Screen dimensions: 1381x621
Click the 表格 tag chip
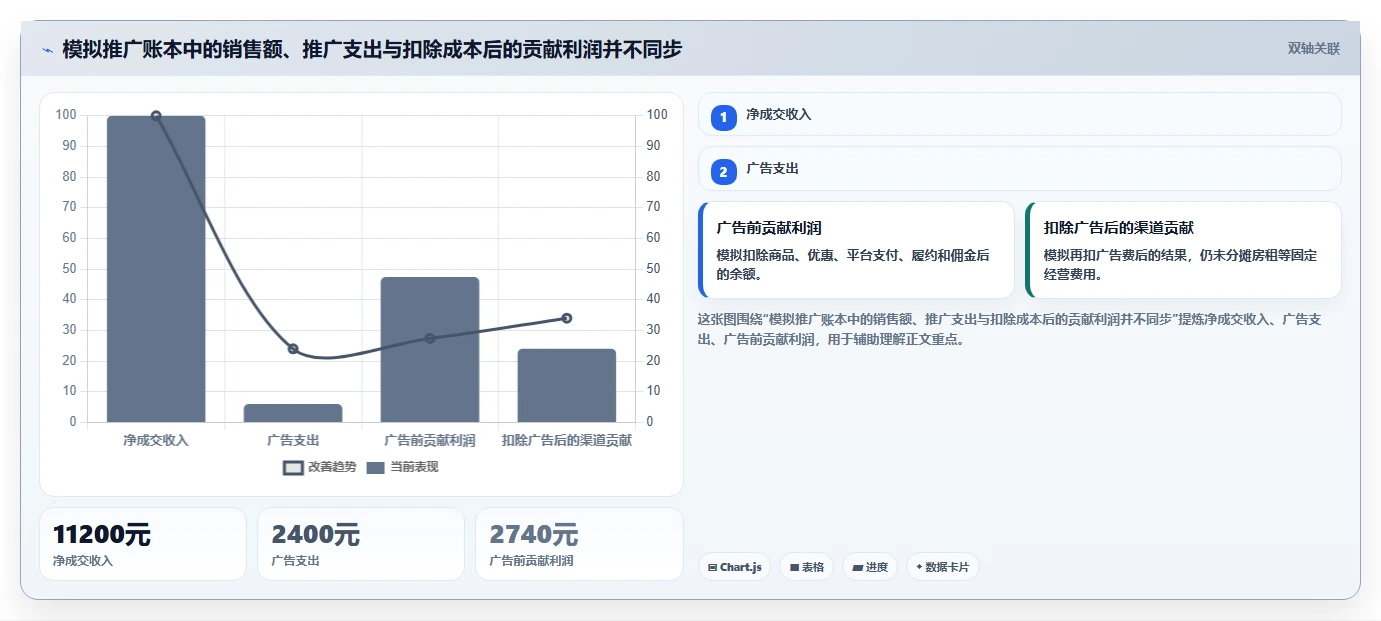[x=807, y=567]
